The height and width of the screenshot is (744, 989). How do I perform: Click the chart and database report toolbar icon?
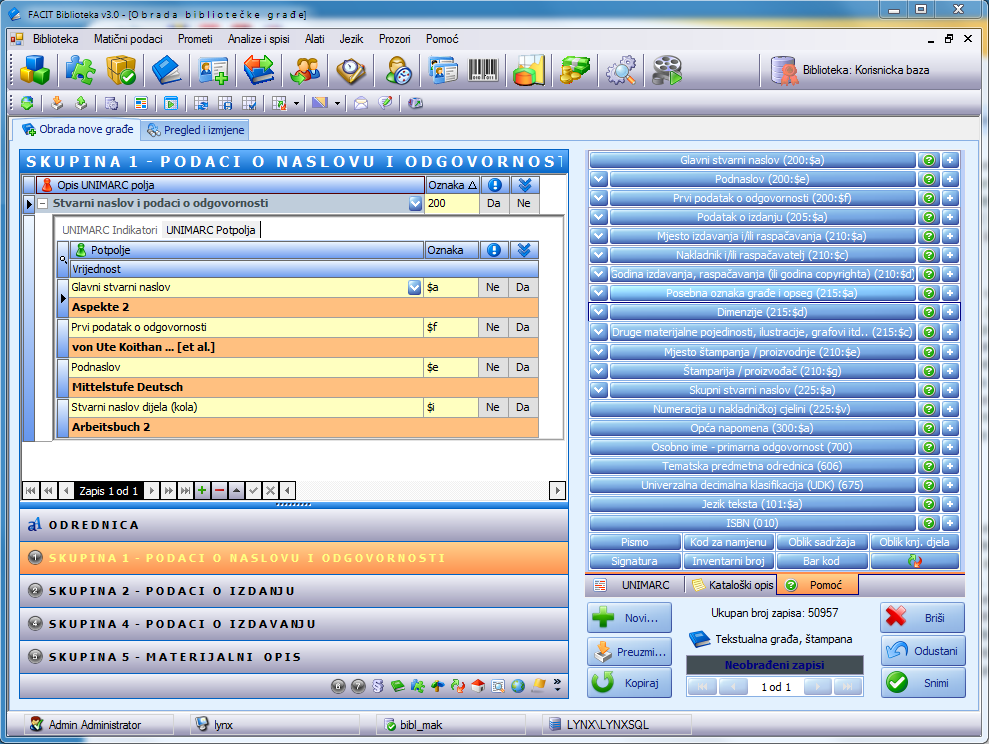[529, 70]
